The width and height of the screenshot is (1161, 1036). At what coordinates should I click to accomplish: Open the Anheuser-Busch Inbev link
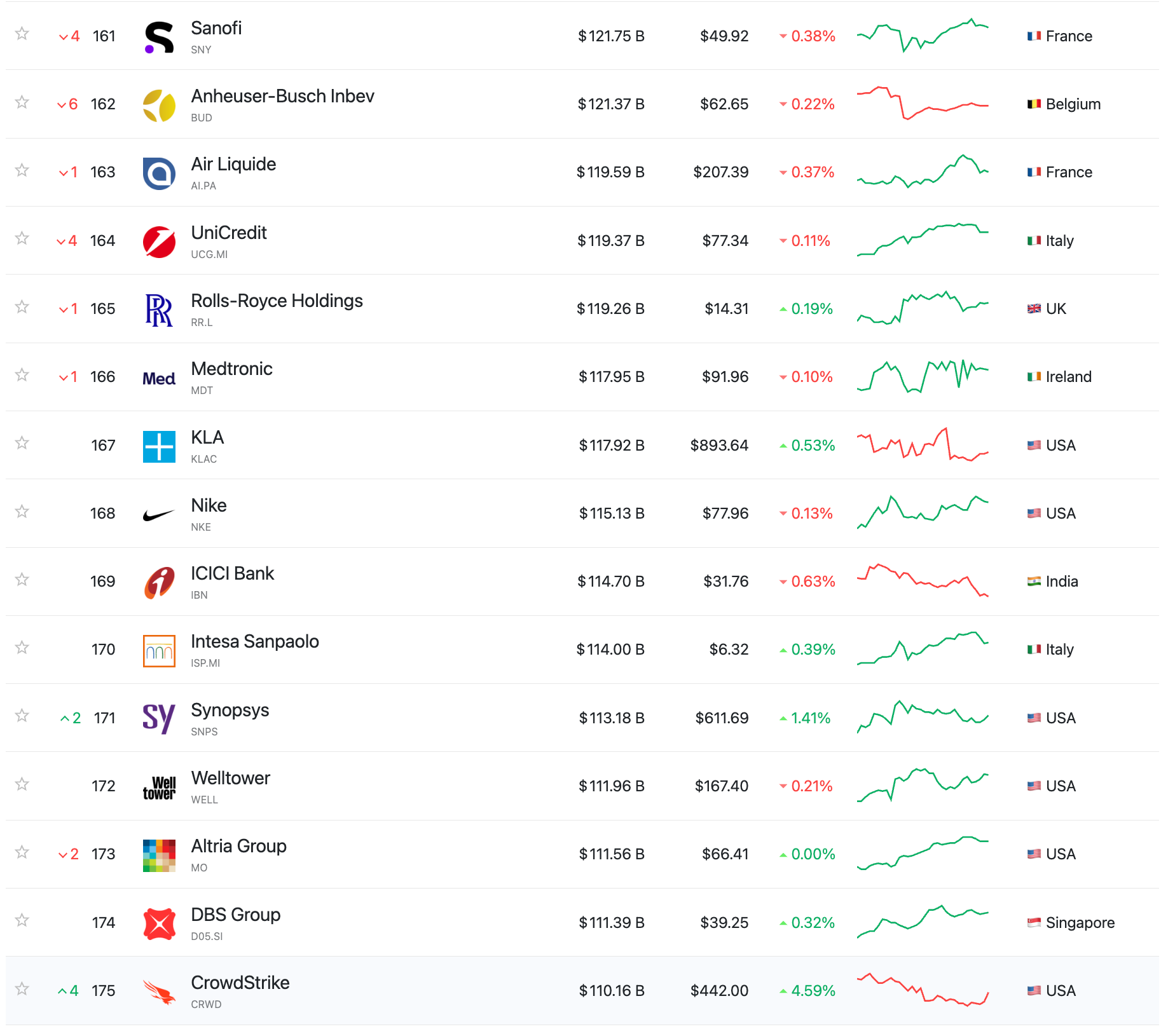point(282,96)
